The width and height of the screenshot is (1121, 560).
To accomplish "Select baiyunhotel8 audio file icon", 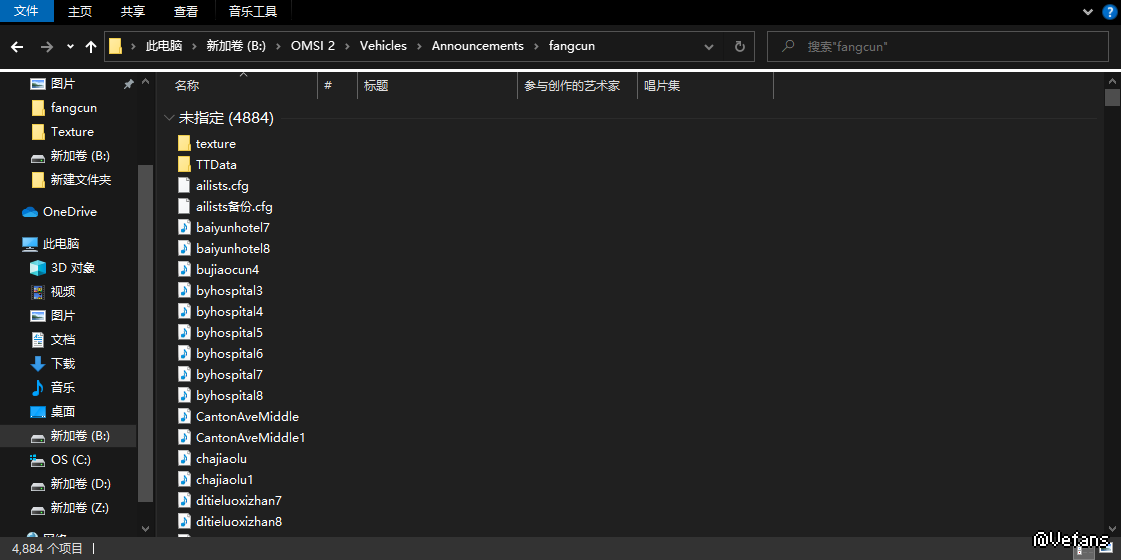I will point(184,249).
